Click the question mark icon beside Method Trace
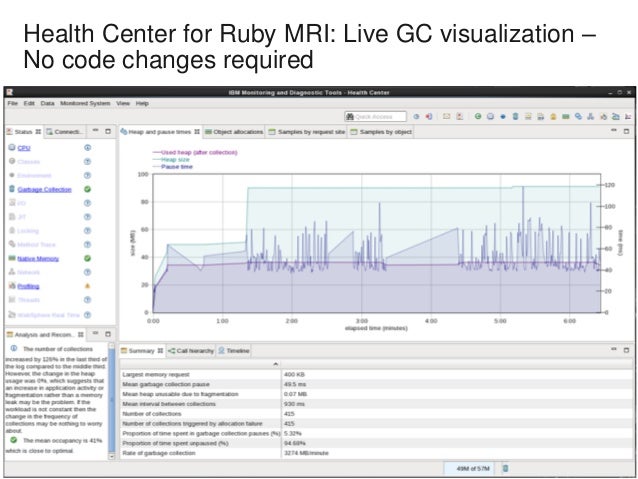The height and width of the screenshot is (479, 638). tap(87, 245)
